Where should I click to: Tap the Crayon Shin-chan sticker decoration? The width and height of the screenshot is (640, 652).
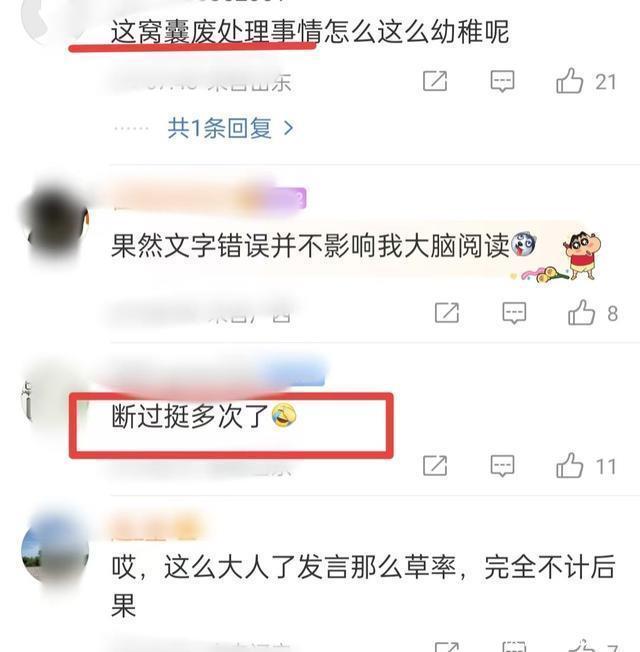coord(582,256)
